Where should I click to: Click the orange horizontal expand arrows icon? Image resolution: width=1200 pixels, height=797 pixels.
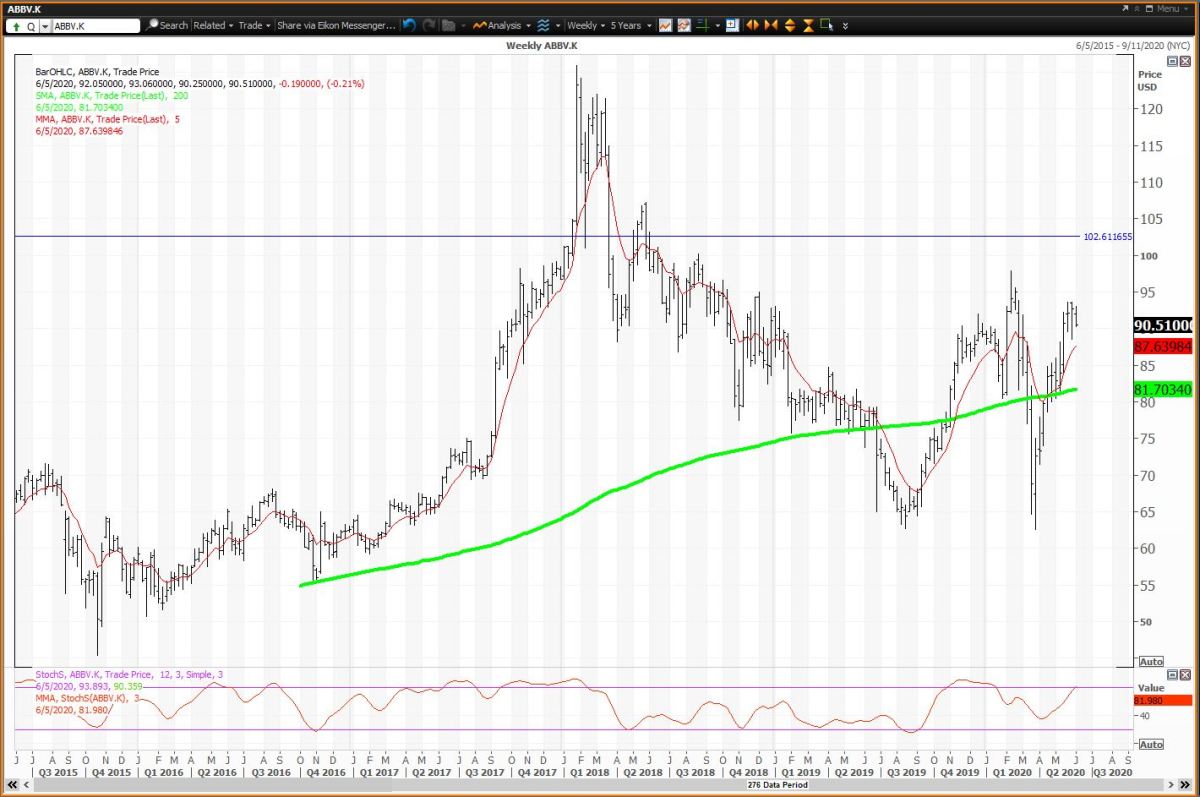[x=753, y=25]
